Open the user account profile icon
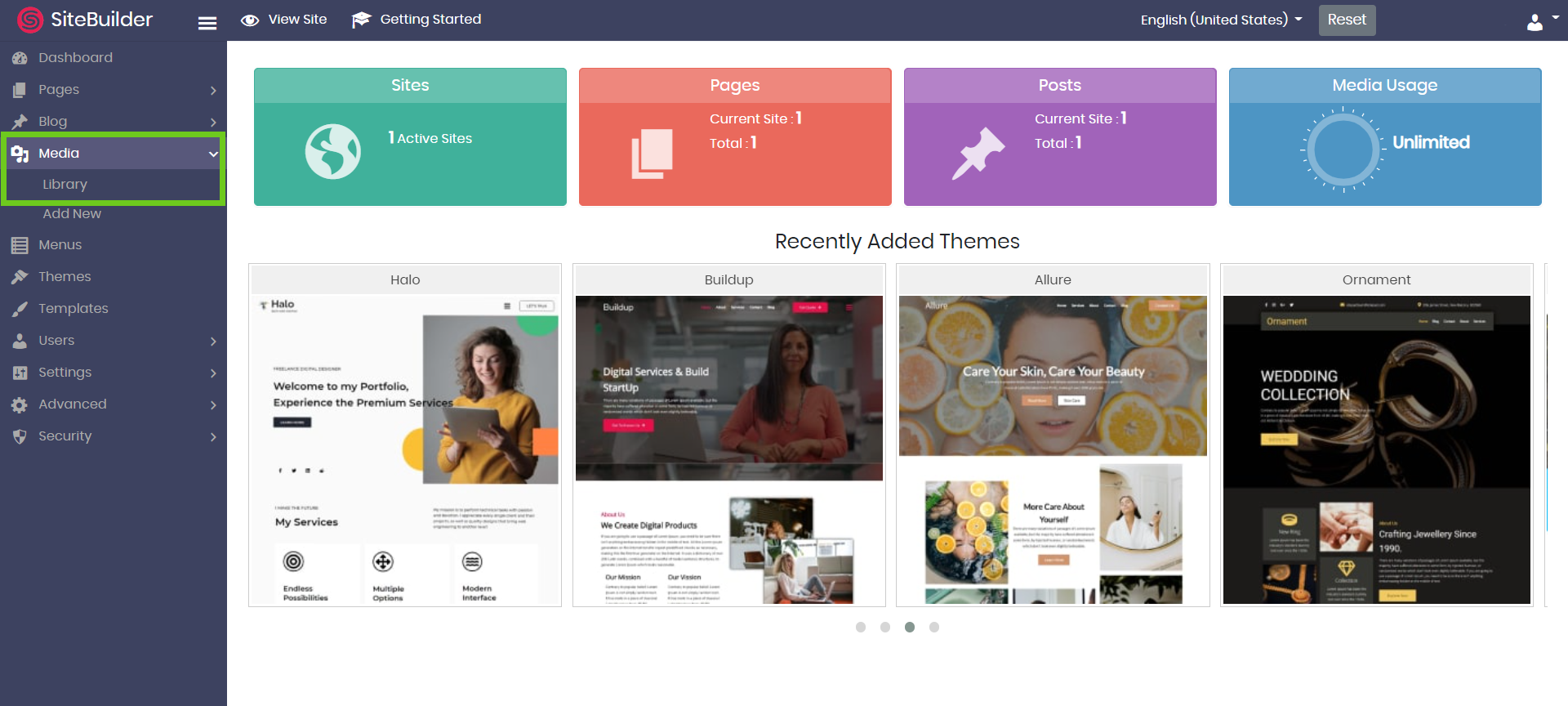Screen dimensions: 1568x706 pos(1535,22)
